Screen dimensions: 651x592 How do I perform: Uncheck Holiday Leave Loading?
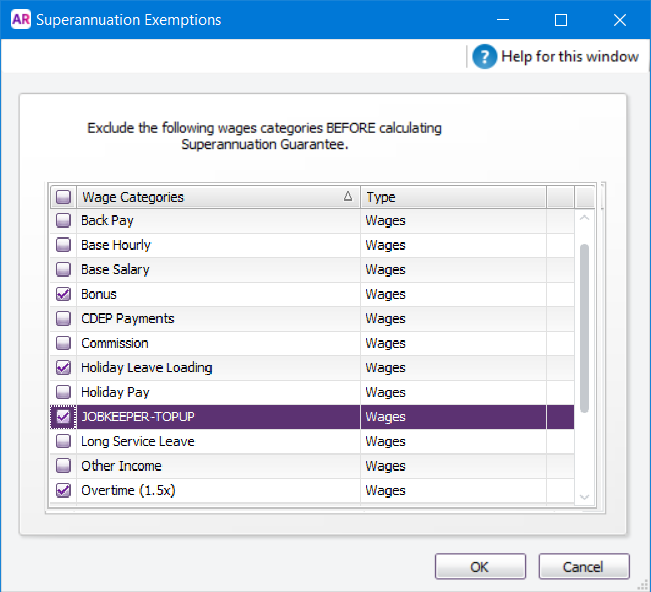click(63, 368)
